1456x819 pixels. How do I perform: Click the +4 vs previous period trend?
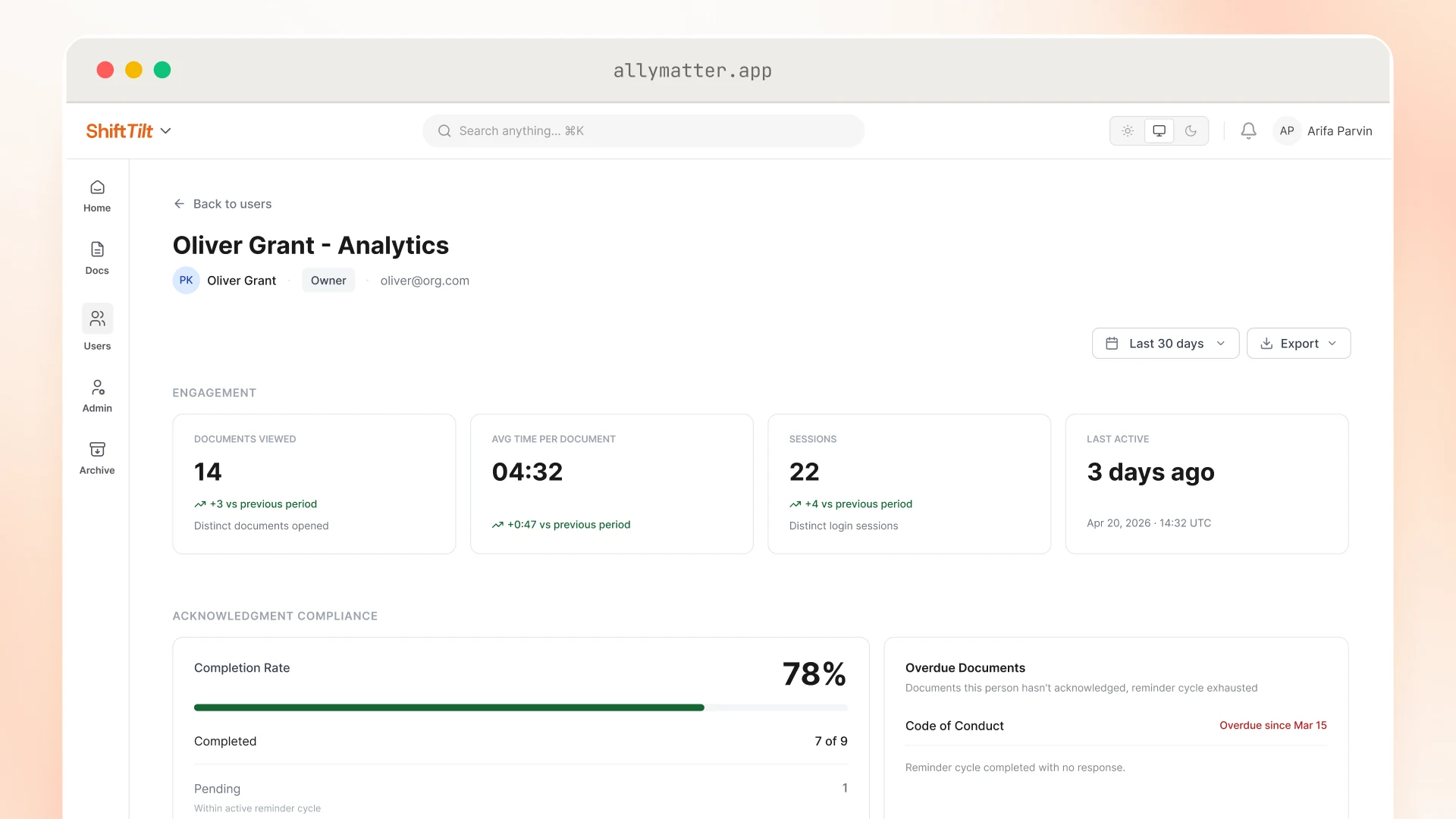point(851,504)
